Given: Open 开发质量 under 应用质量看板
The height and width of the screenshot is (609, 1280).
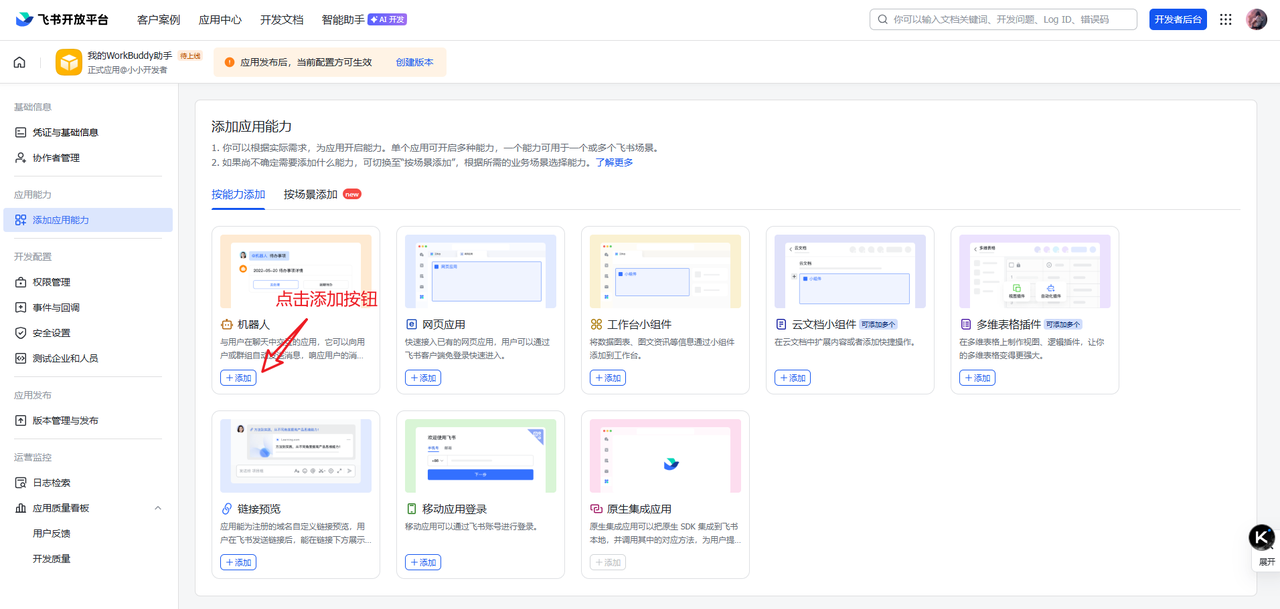Looking at the screenshot, I should click(x=52, y=559).
